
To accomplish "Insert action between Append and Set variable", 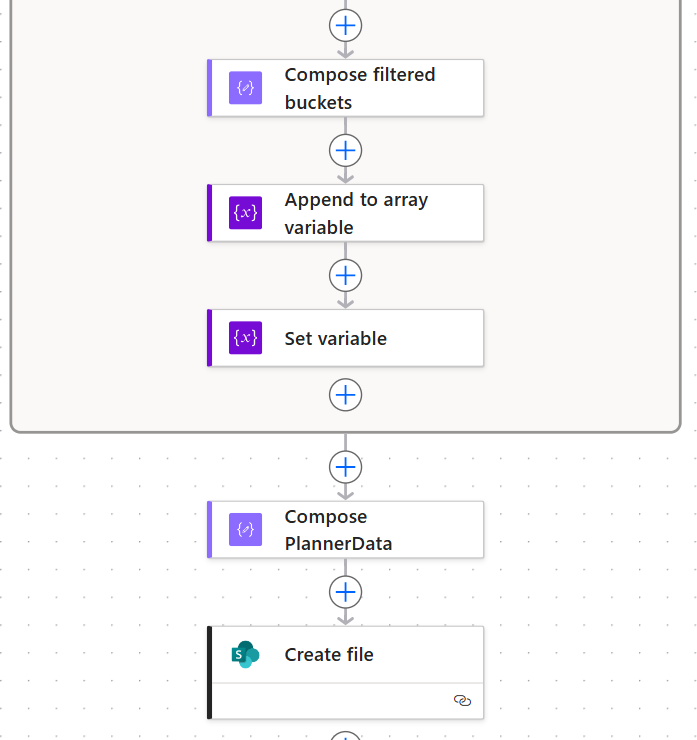I will [345, 275].
